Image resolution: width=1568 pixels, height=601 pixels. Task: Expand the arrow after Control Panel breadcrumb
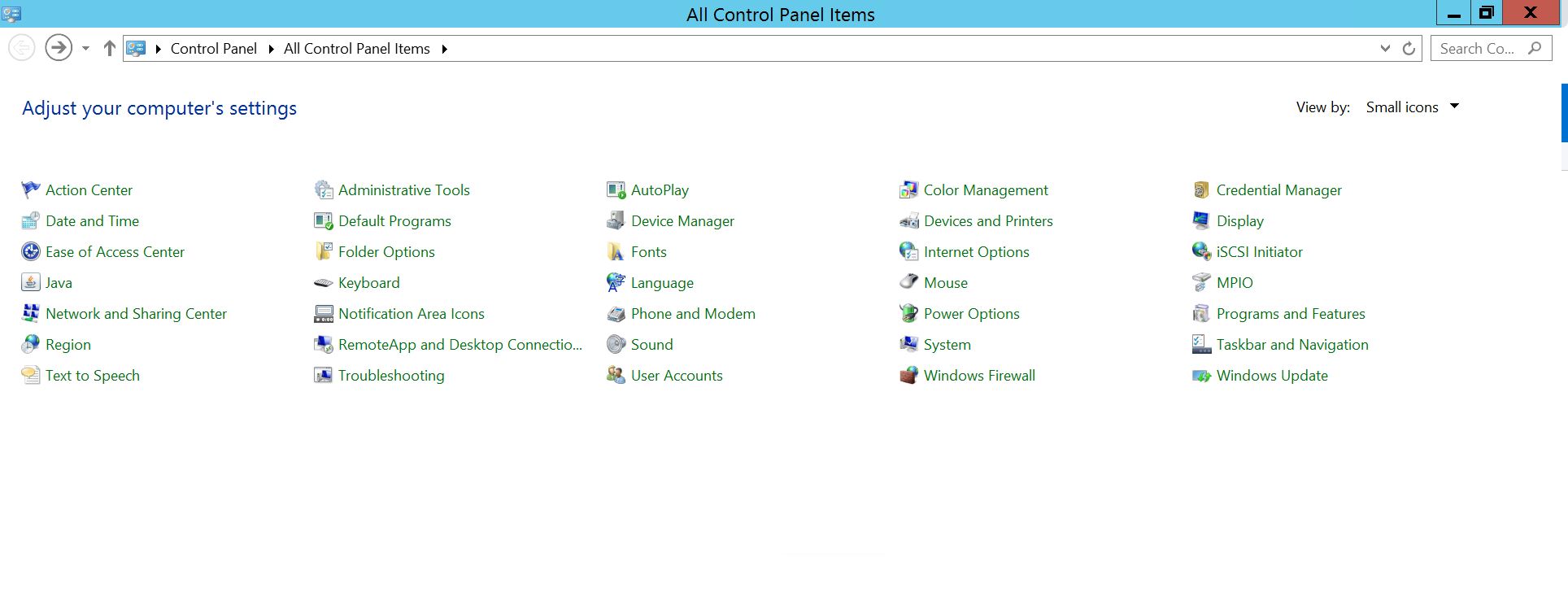tap(271, 49)
